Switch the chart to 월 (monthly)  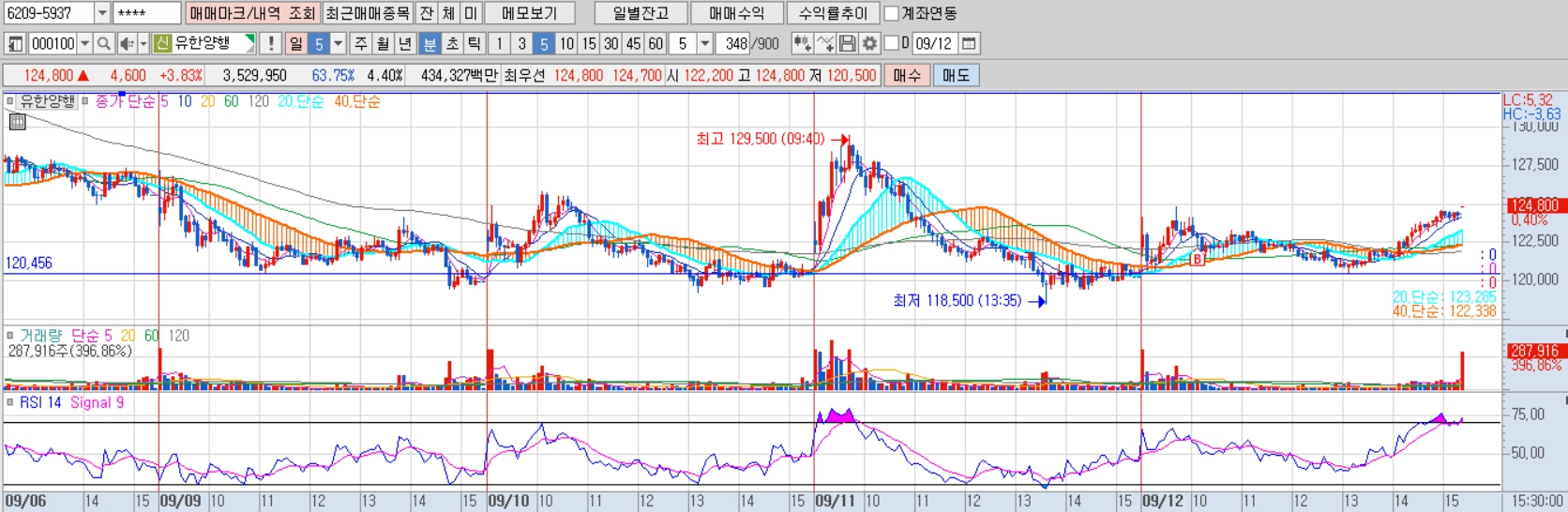(383, 43)
